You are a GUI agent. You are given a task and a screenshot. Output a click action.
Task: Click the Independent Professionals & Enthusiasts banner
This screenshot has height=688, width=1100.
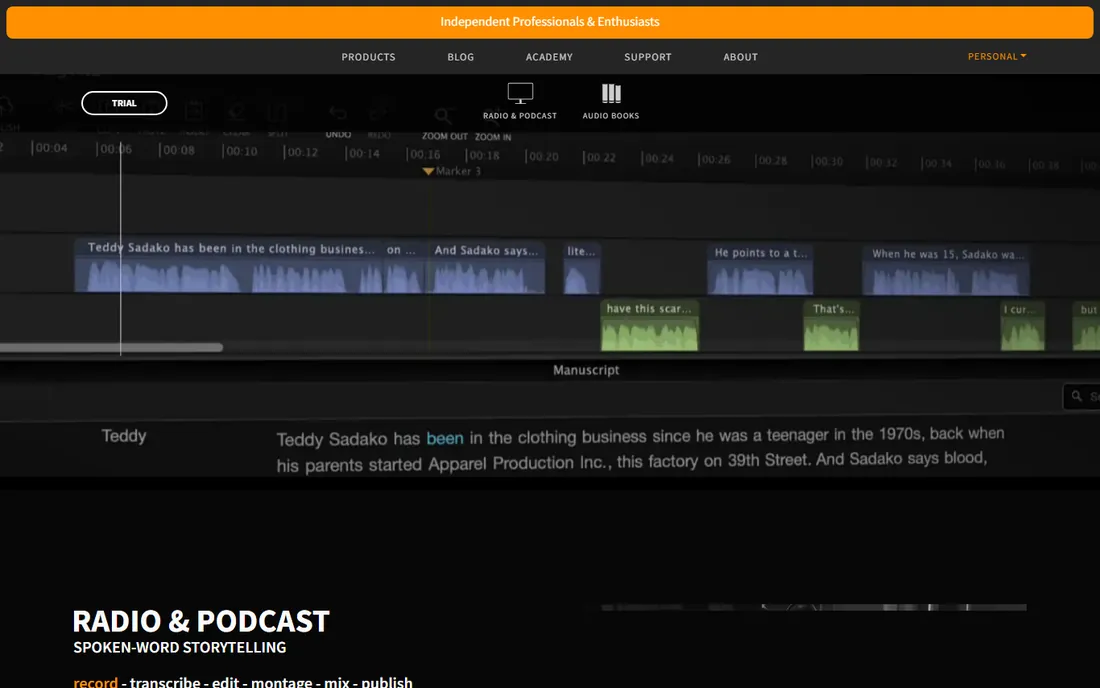click(550, 22)
